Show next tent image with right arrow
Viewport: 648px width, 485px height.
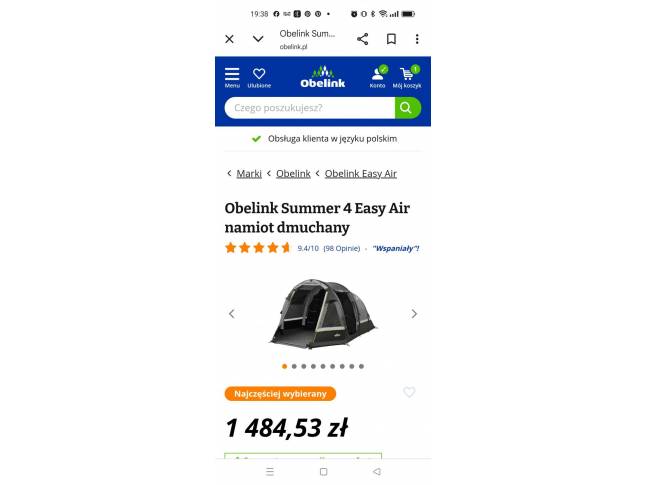414,314
